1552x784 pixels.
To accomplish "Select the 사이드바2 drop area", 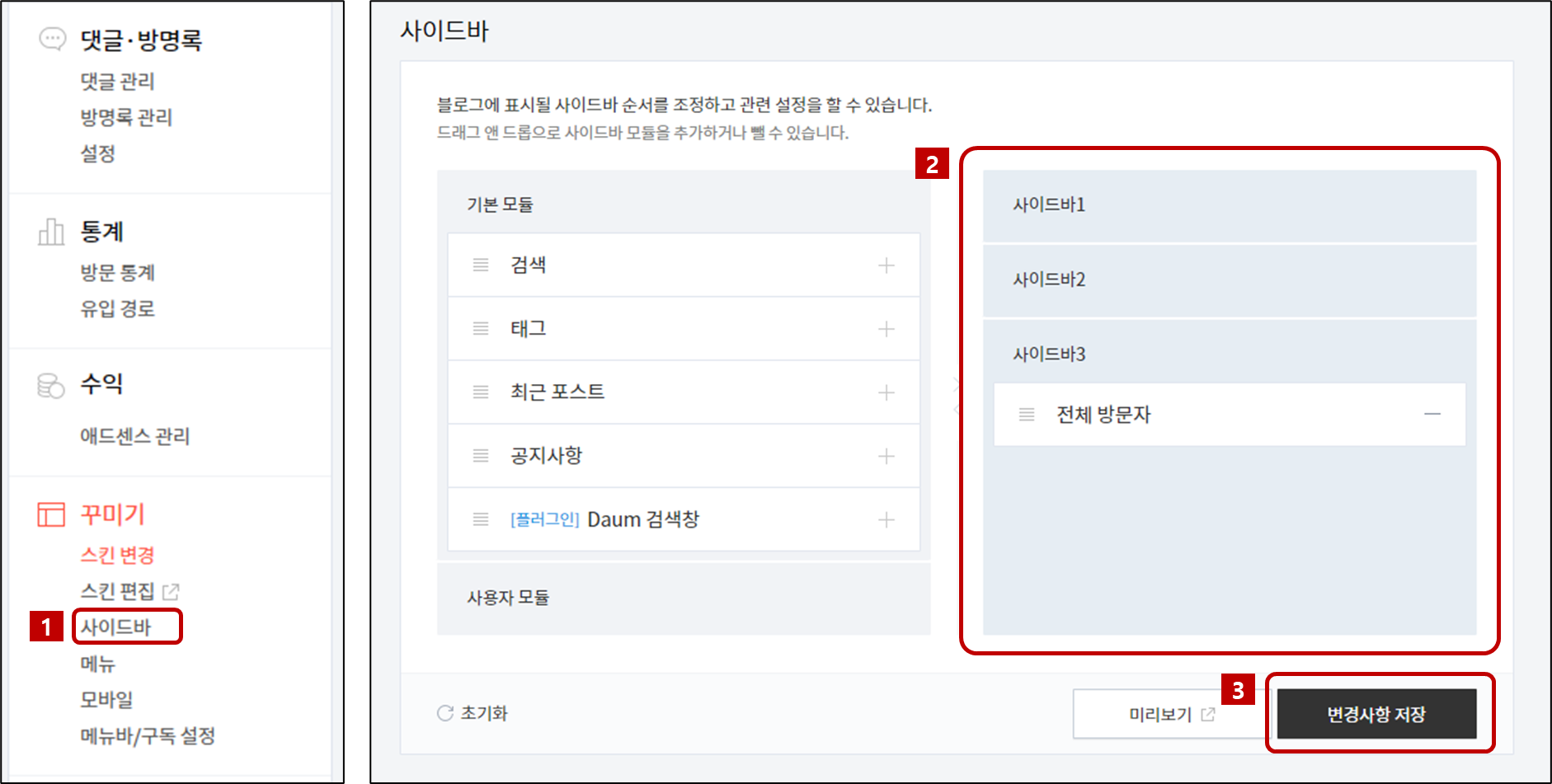I will tap(1230, 280).
